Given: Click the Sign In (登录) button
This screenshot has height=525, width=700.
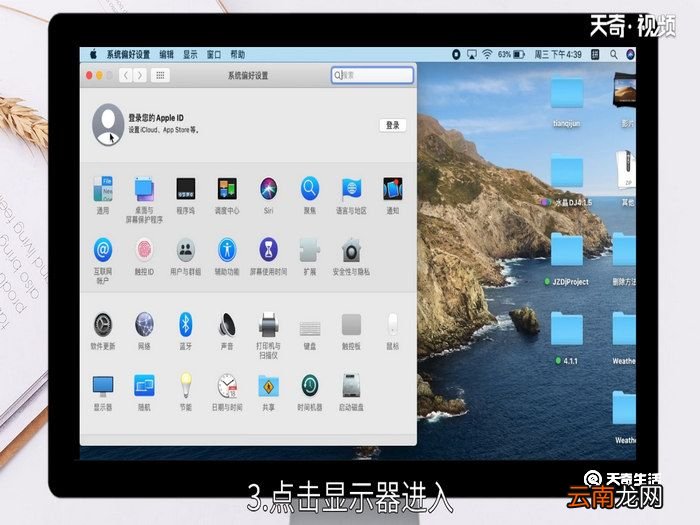Looking at the screenshot, I should [393, 125].
